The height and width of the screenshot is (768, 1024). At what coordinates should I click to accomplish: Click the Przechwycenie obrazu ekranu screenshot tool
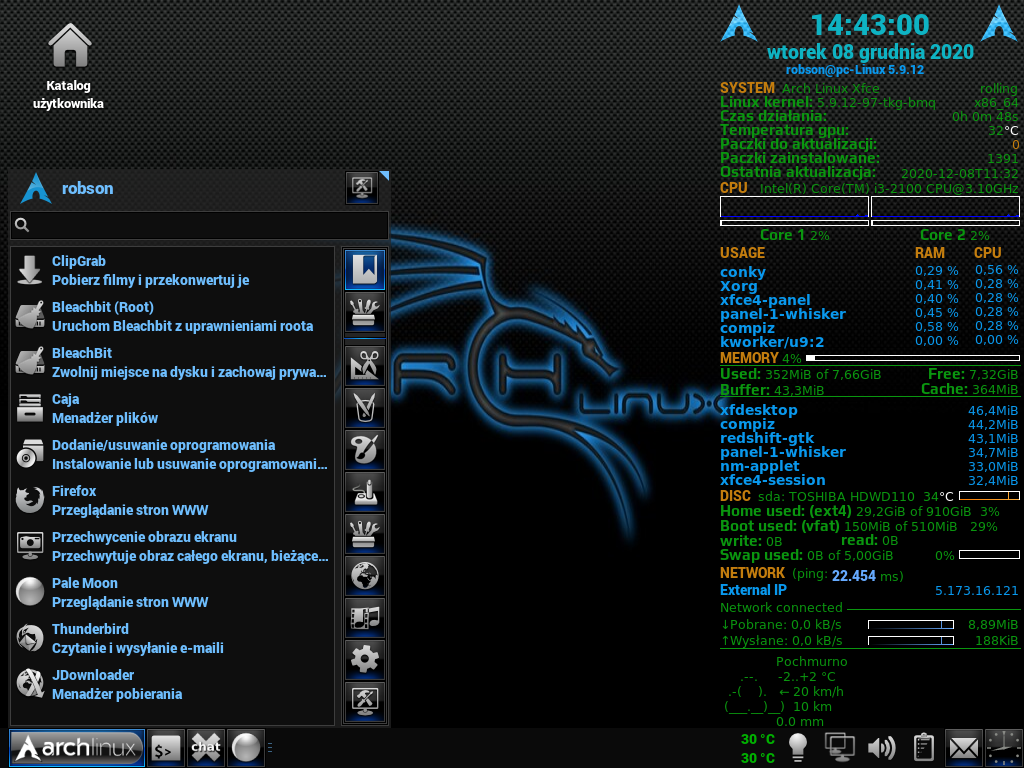[172, 547]
